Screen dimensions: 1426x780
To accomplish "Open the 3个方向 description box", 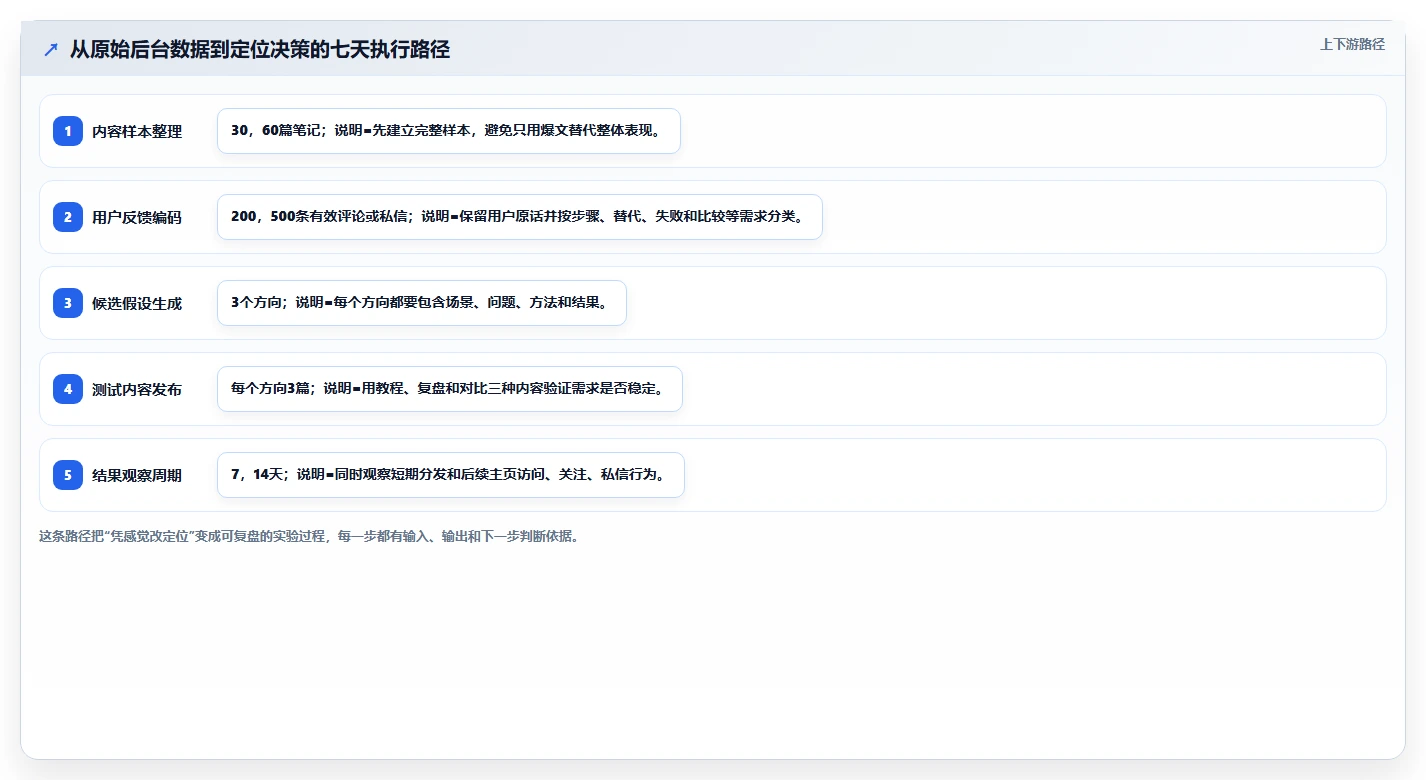I will [422, 303].
